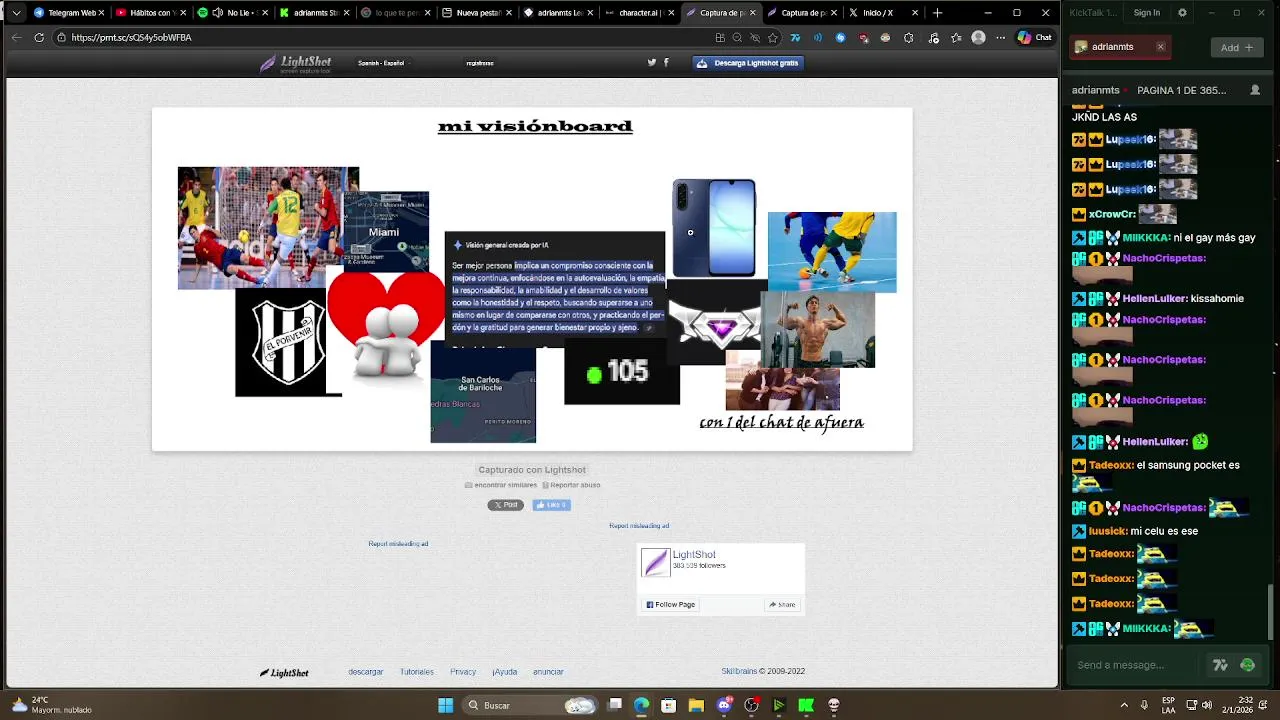Click the taskbar Buscar search box
Screen dimensions: 1280x720
tap(531, 705)
